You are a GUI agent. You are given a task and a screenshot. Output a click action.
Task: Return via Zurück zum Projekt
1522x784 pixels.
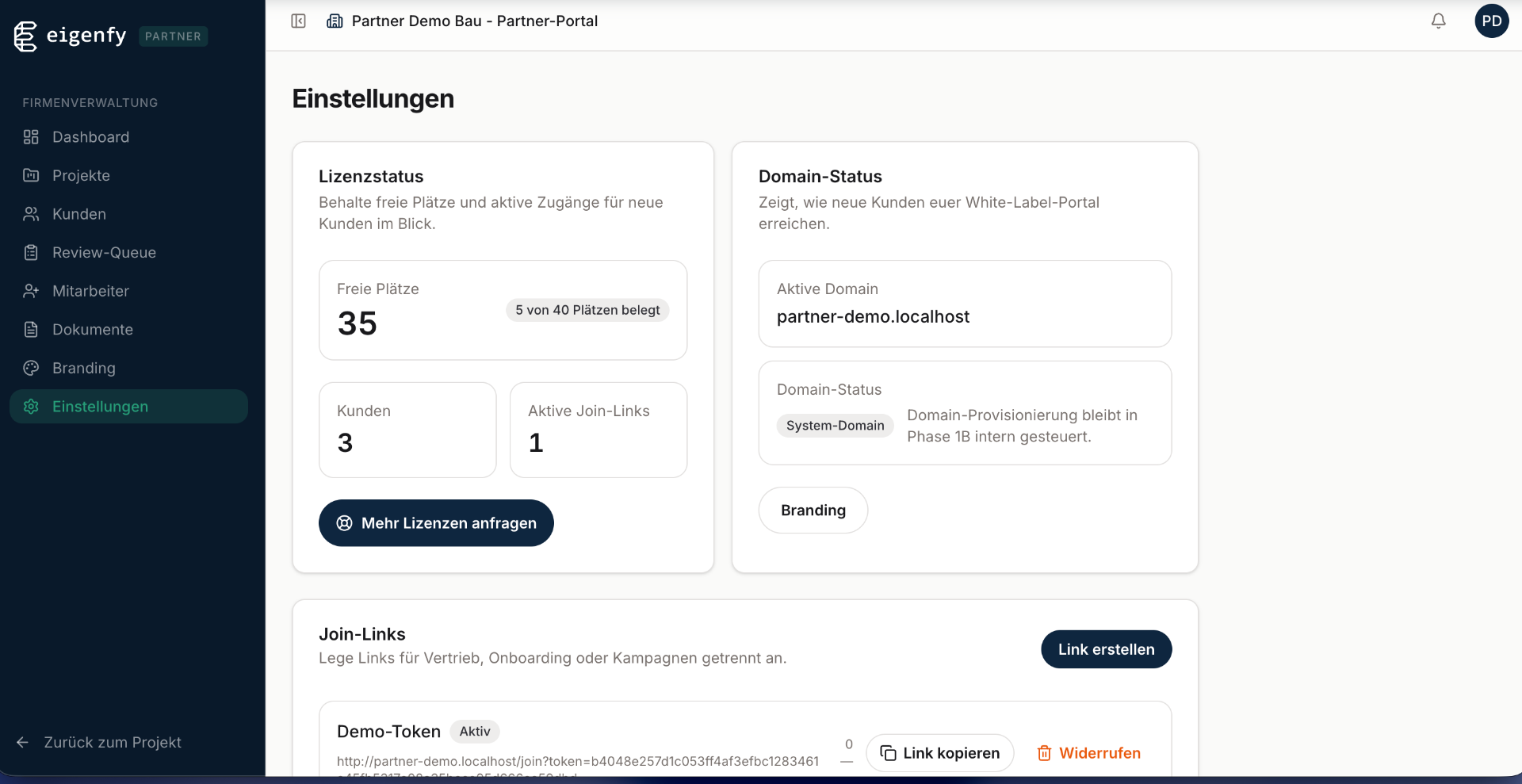pos(112,743)
